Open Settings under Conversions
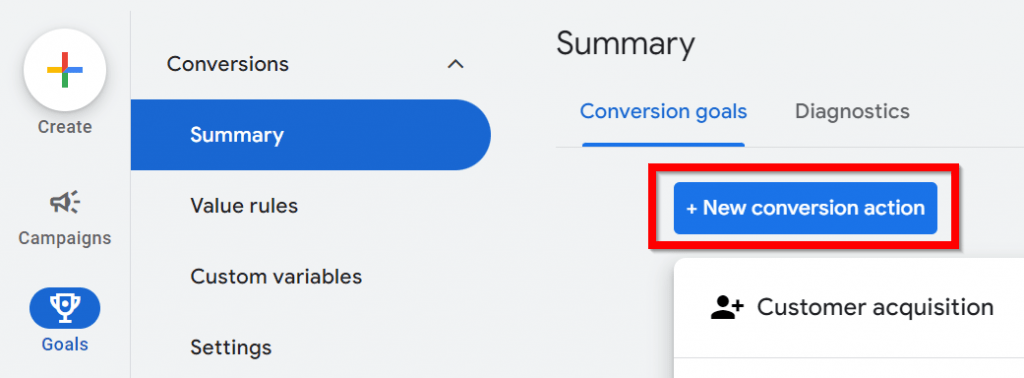The width and height of the screenshot is (1024, 378). 231,347
